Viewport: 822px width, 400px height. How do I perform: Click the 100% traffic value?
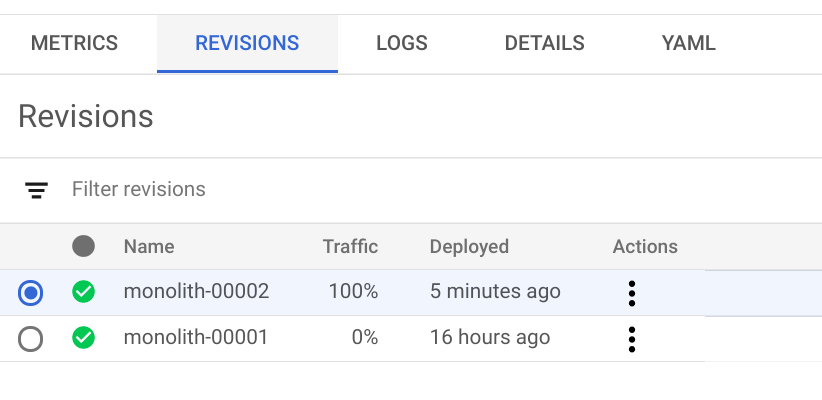click(353, 292)
